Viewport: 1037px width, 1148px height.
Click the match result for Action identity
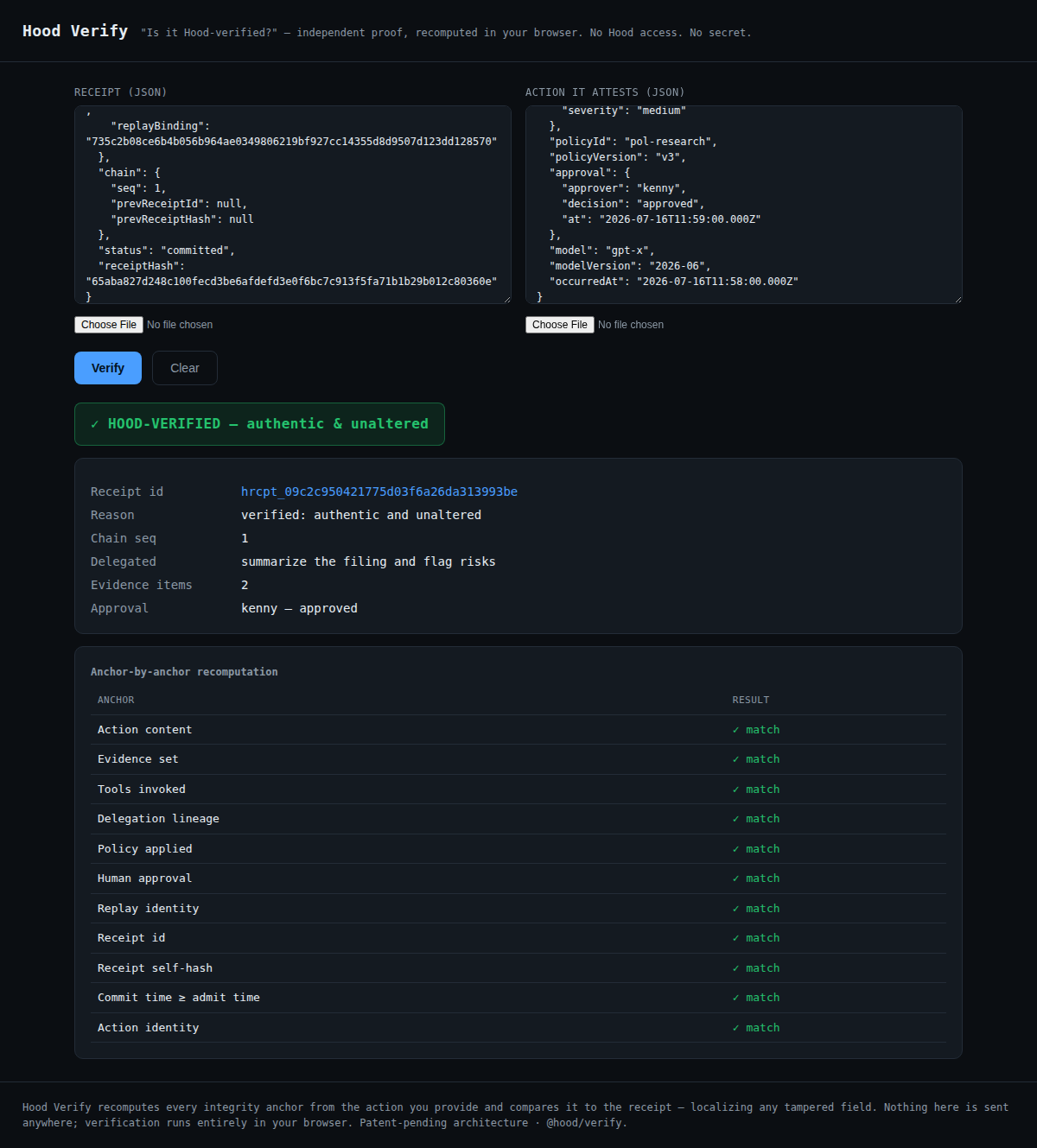pyautogui.click(x=756, y=1028)
